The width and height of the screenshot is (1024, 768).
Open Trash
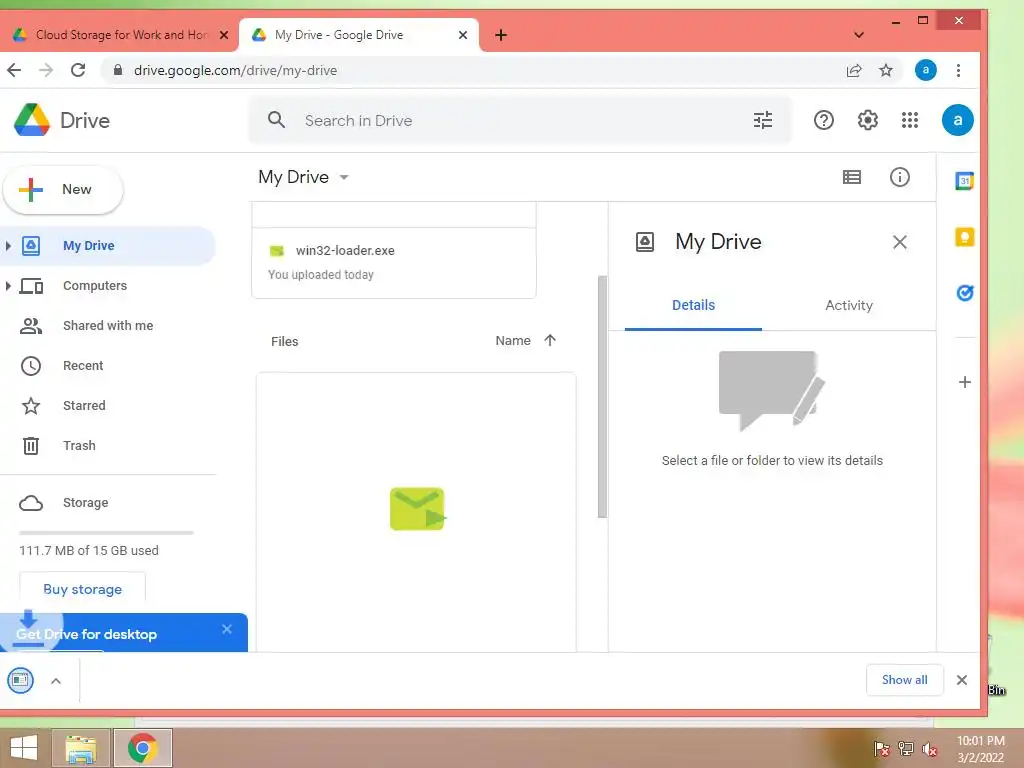click(79, 445)
